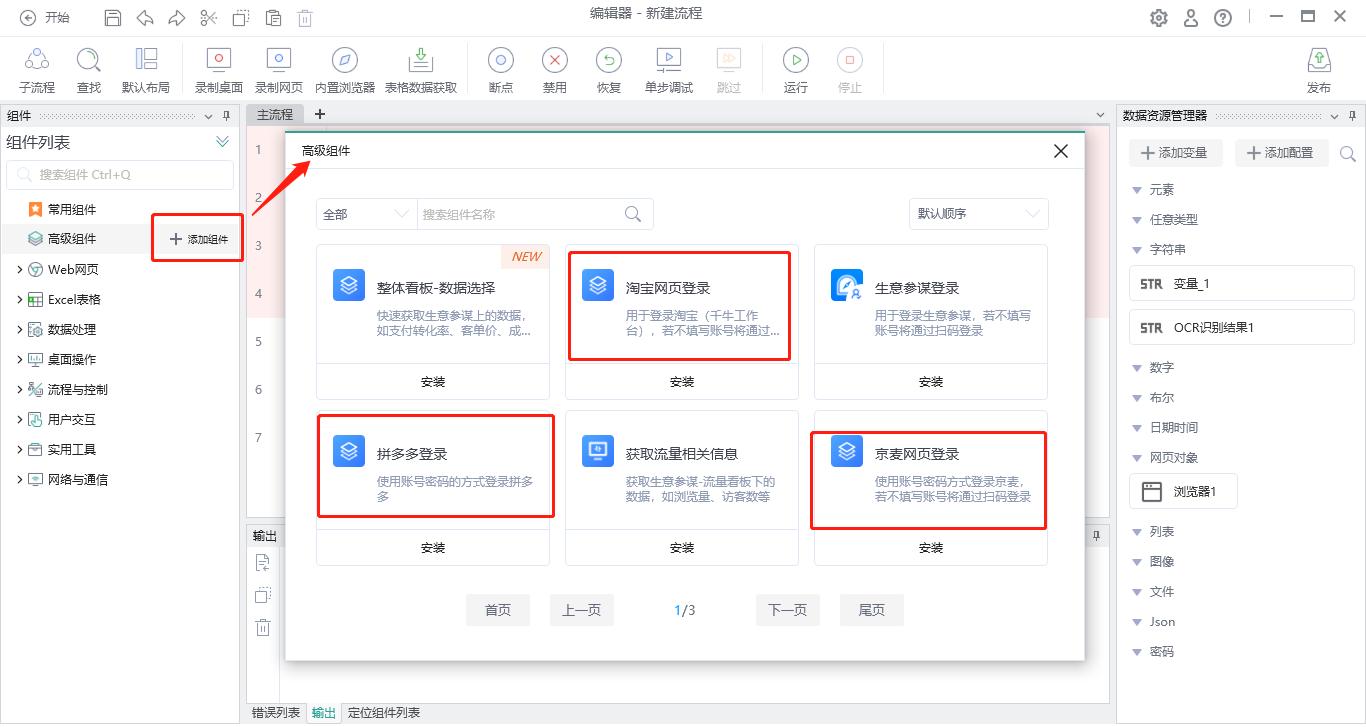Switch to the 主流程 tab
The image size is (1366, 727).
tap(275, 115)
